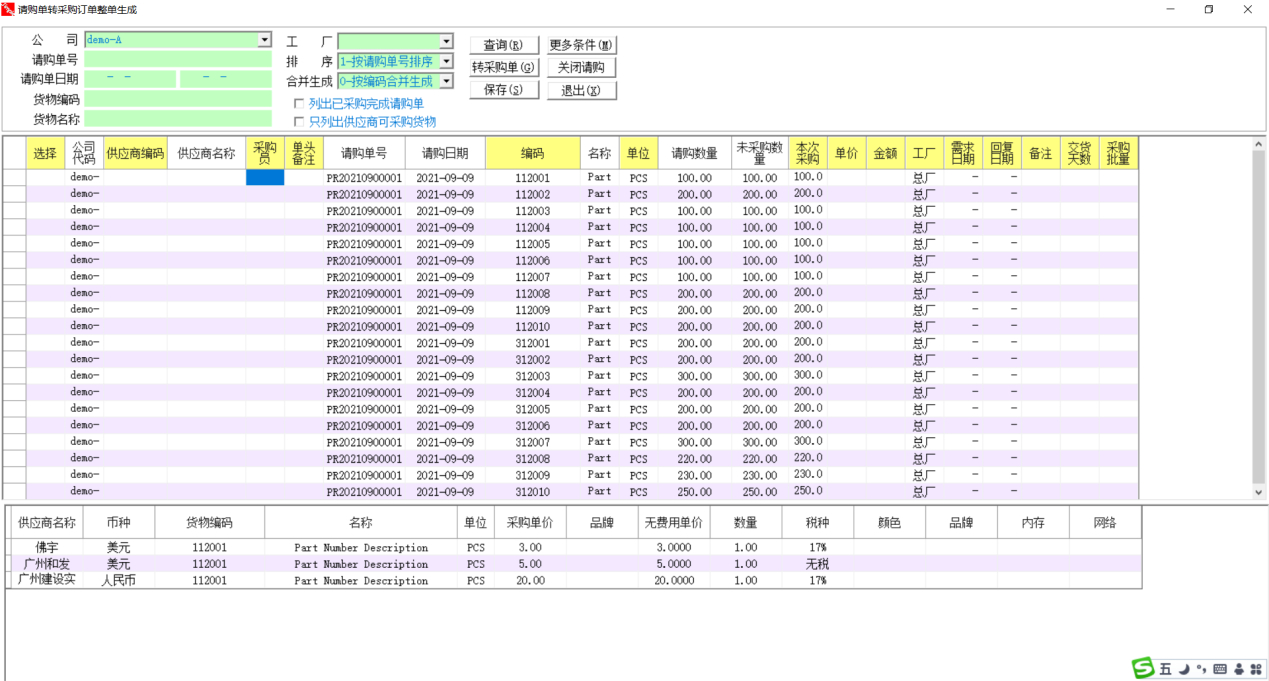Screen dimensions: 1269x681
Task: Click the 请购单号 column header
Action: coord(365,153)
